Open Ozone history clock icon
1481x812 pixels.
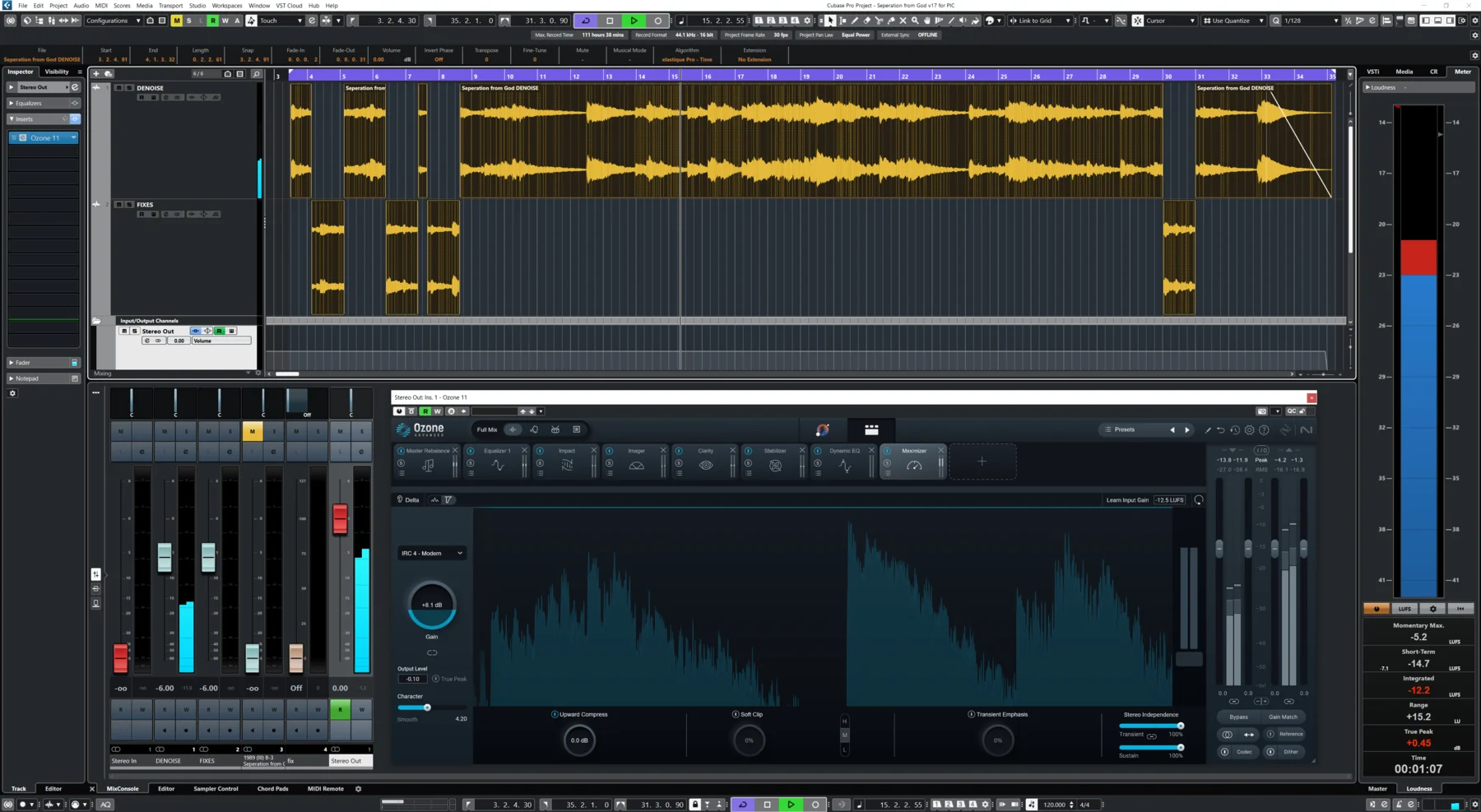click(x=1235, y=429)
